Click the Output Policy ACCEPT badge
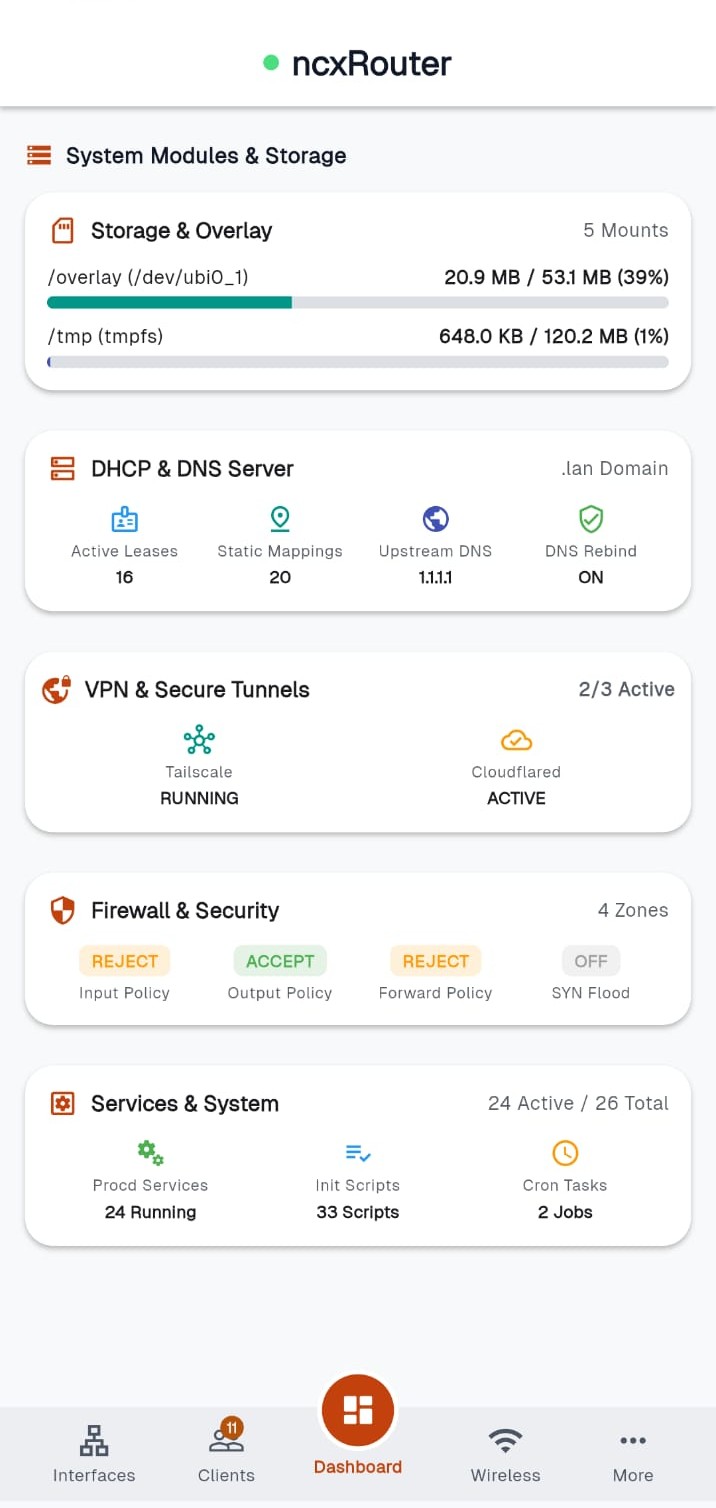This screenshot has width=716, height=1508. (280, 961)
